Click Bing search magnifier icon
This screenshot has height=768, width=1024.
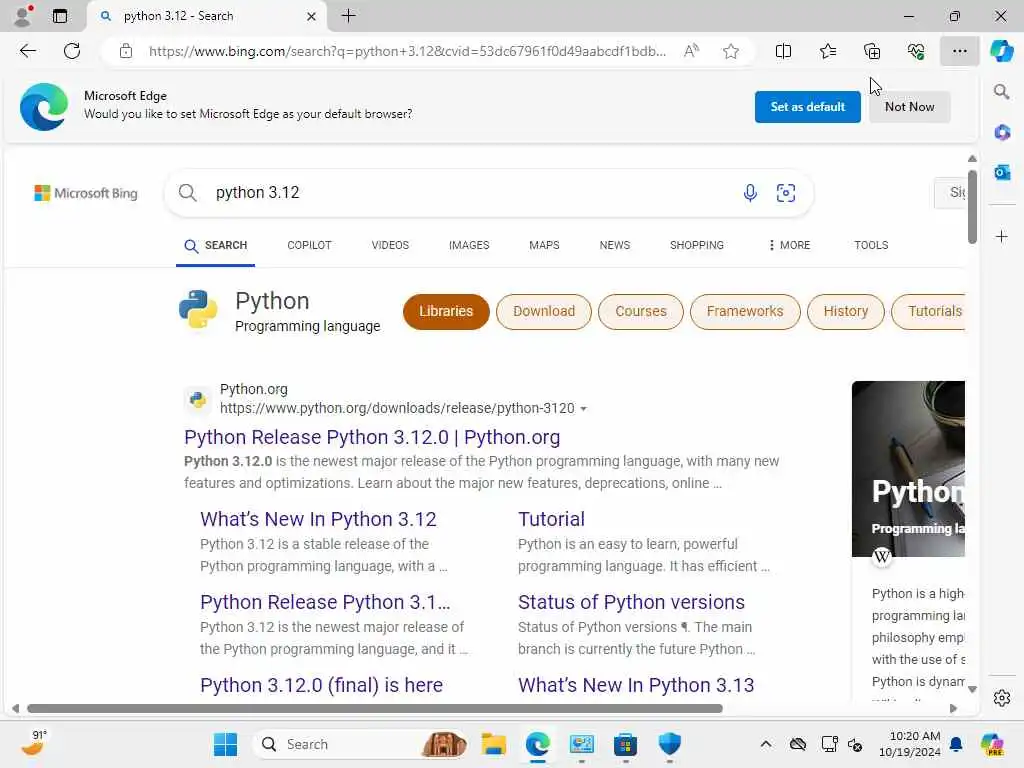pos(187,193)
